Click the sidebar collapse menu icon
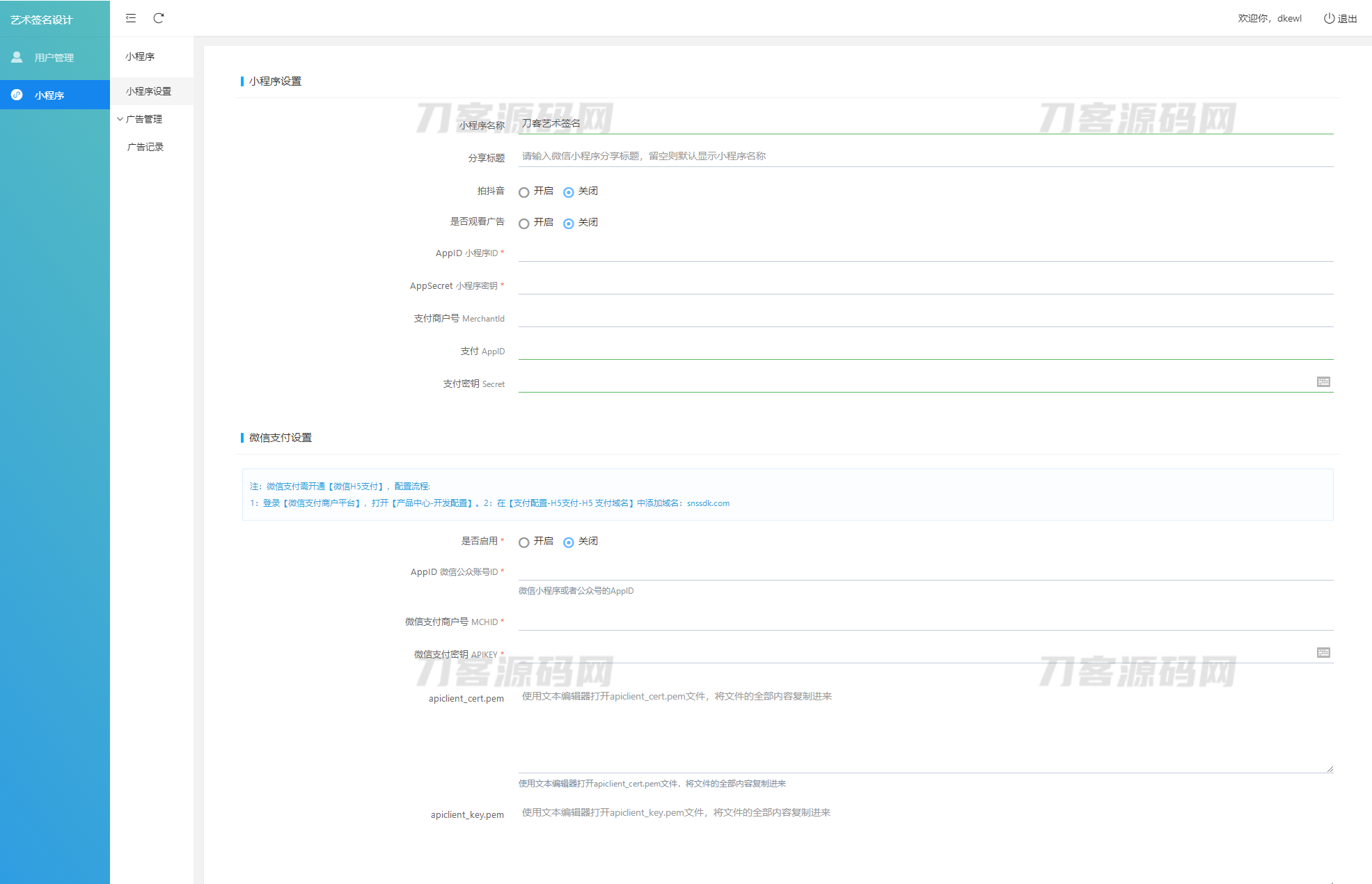 point(131,18)
